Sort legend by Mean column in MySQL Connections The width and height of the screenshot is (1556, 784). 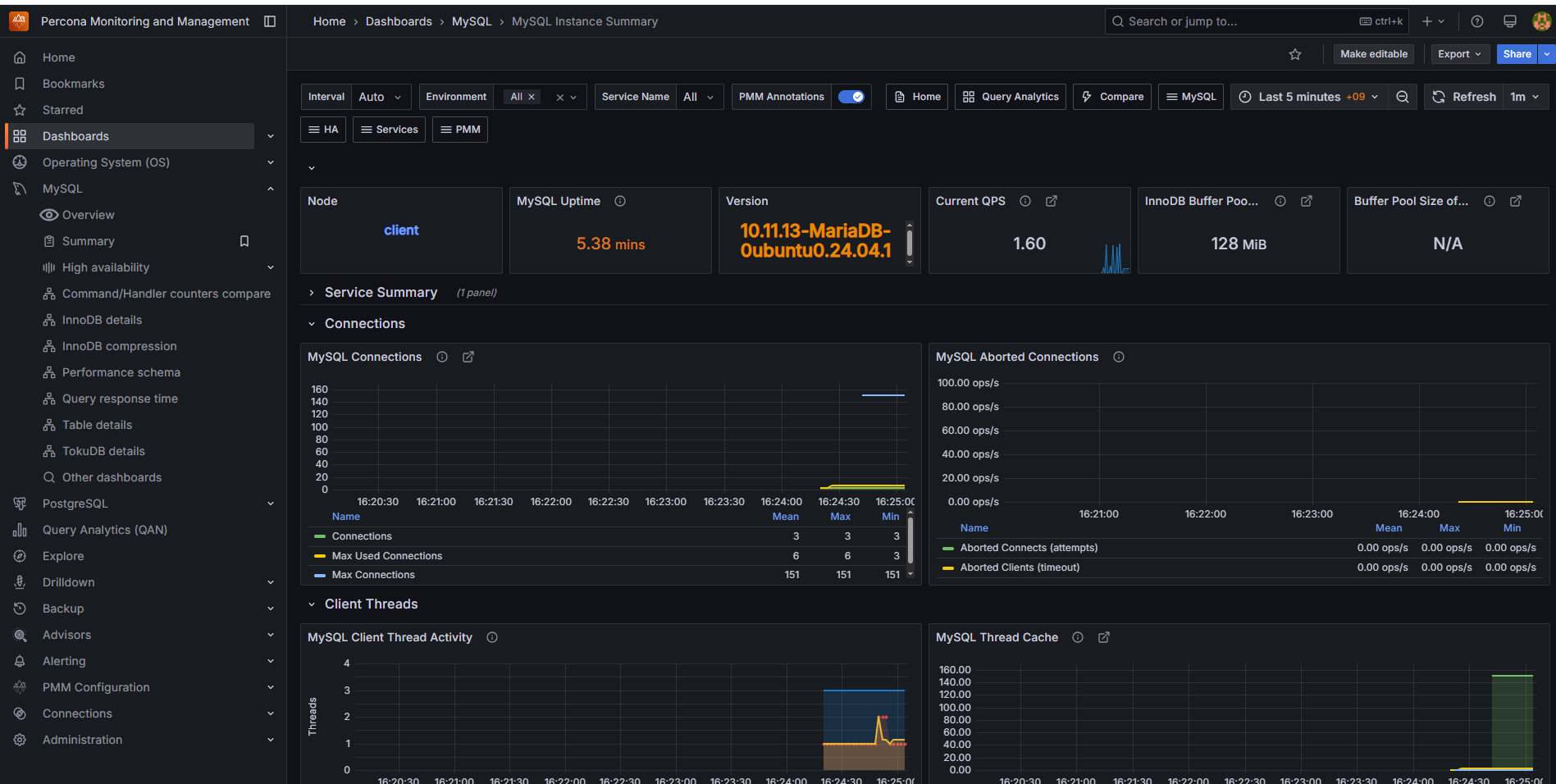click(785, 517)
